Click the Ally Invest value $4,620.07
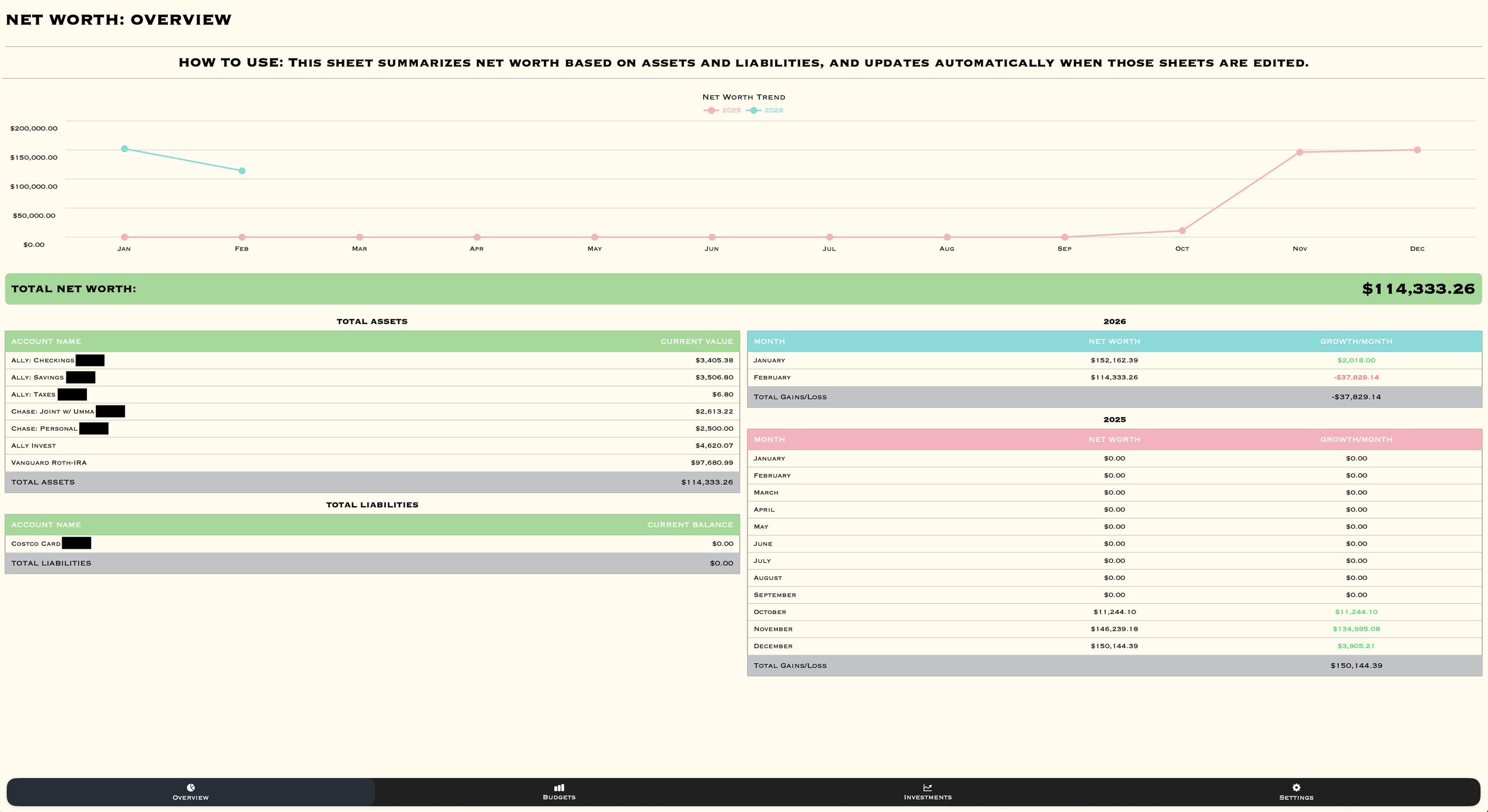This screenshot has height=812, width=1488. coord(714,446)
